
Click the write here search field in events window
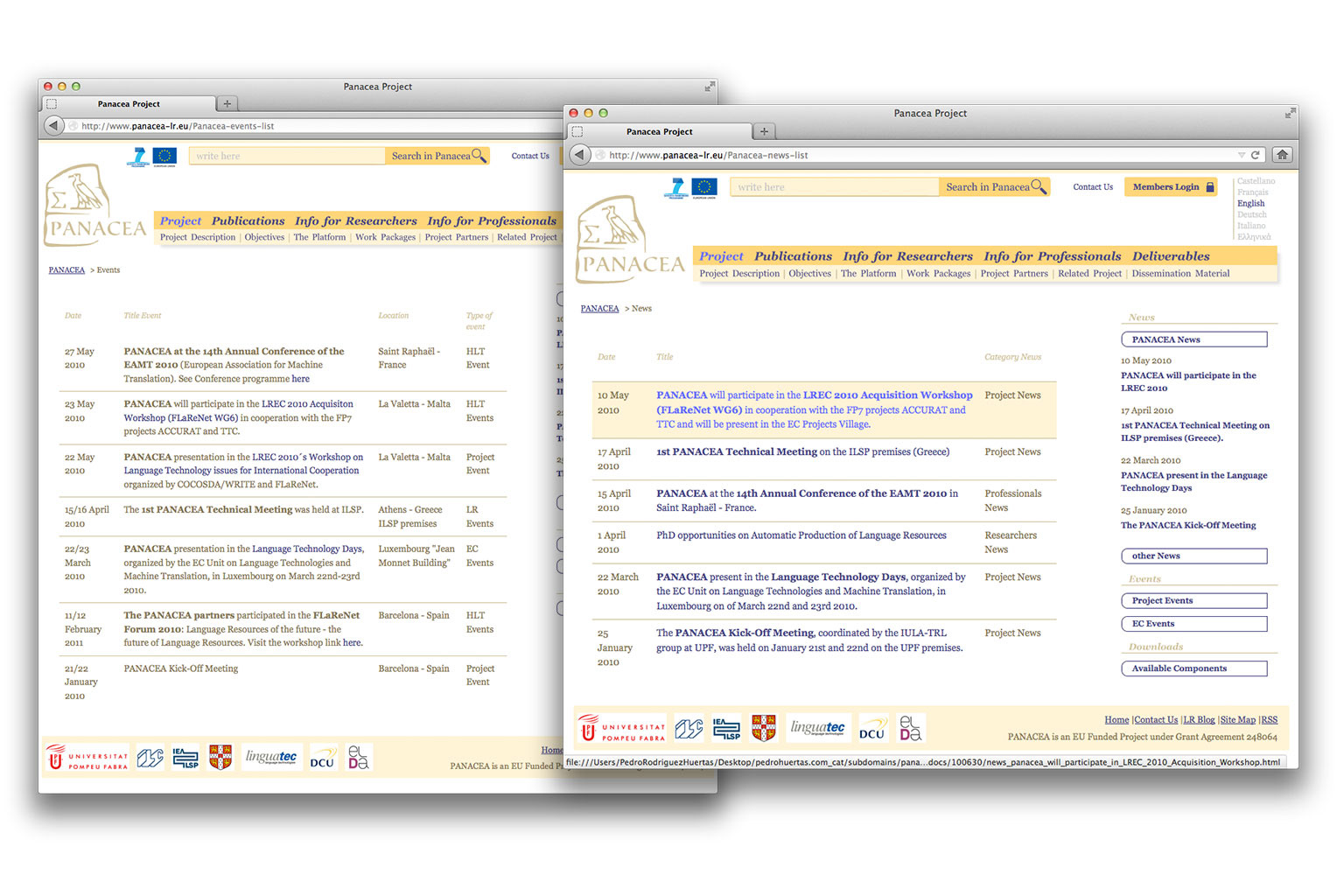tap(287, 156)
